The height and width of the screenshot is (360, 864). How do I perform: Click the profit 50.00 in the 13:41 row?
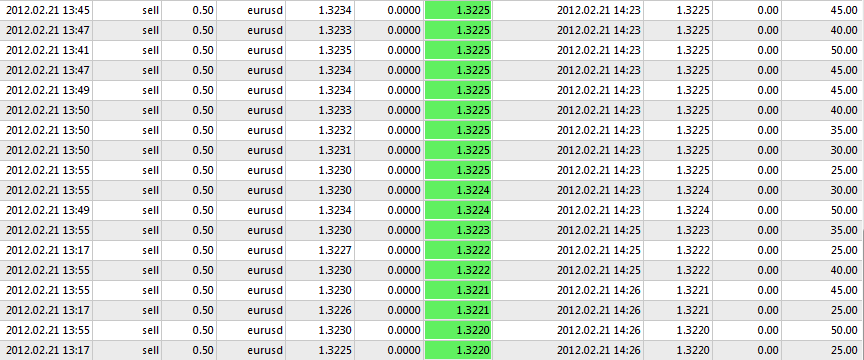[844, 51]
